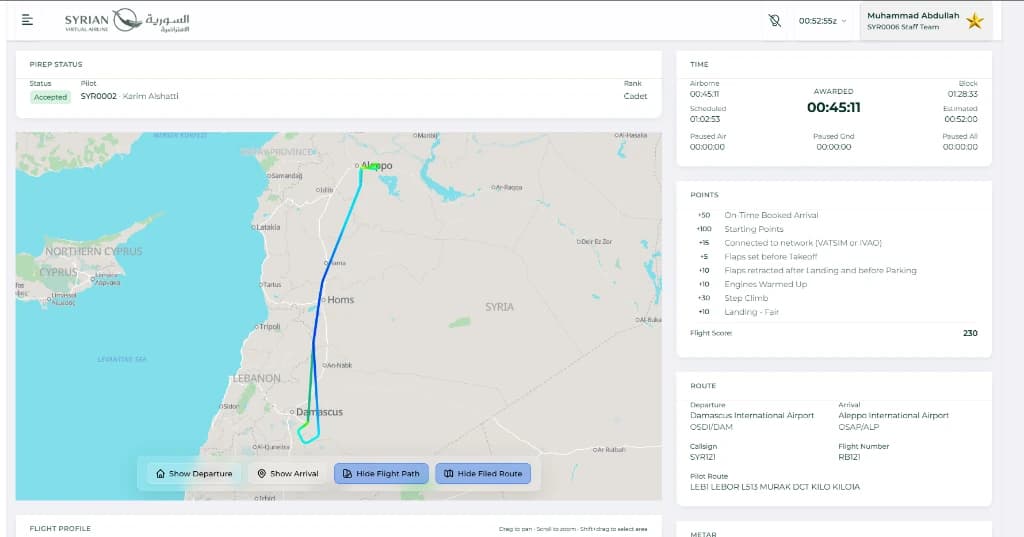Open Damascus International Airport departure link
Screen dimensions: 1024x537
point(752,415)
